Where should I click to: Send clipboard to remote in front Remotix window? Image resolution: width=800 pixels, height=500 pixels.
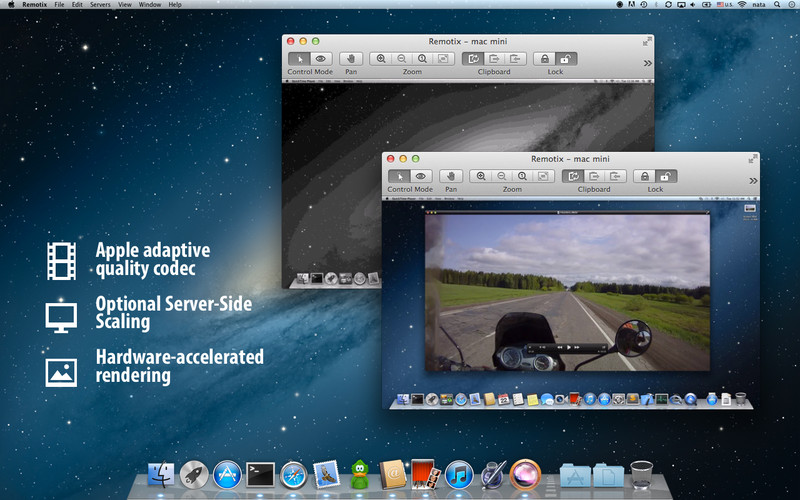(594, 176)
